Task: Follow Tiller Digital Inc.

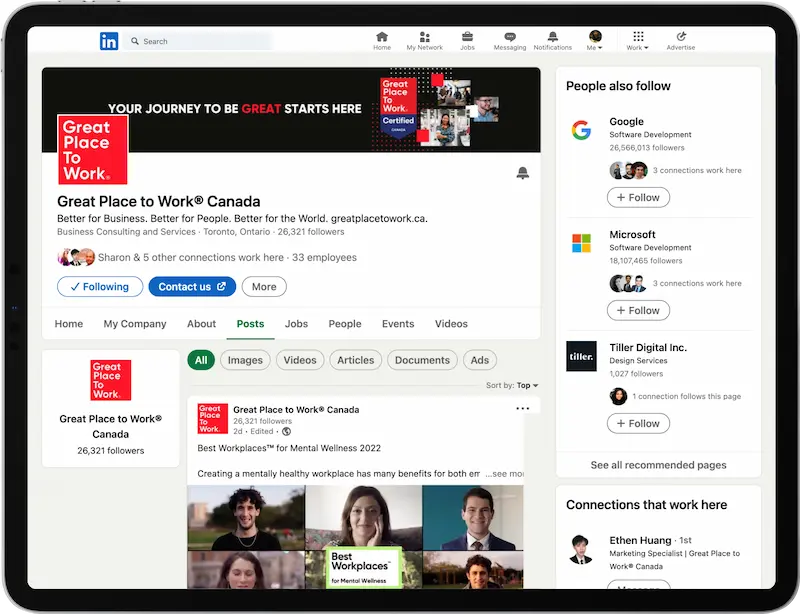Action: coord(638,424)
